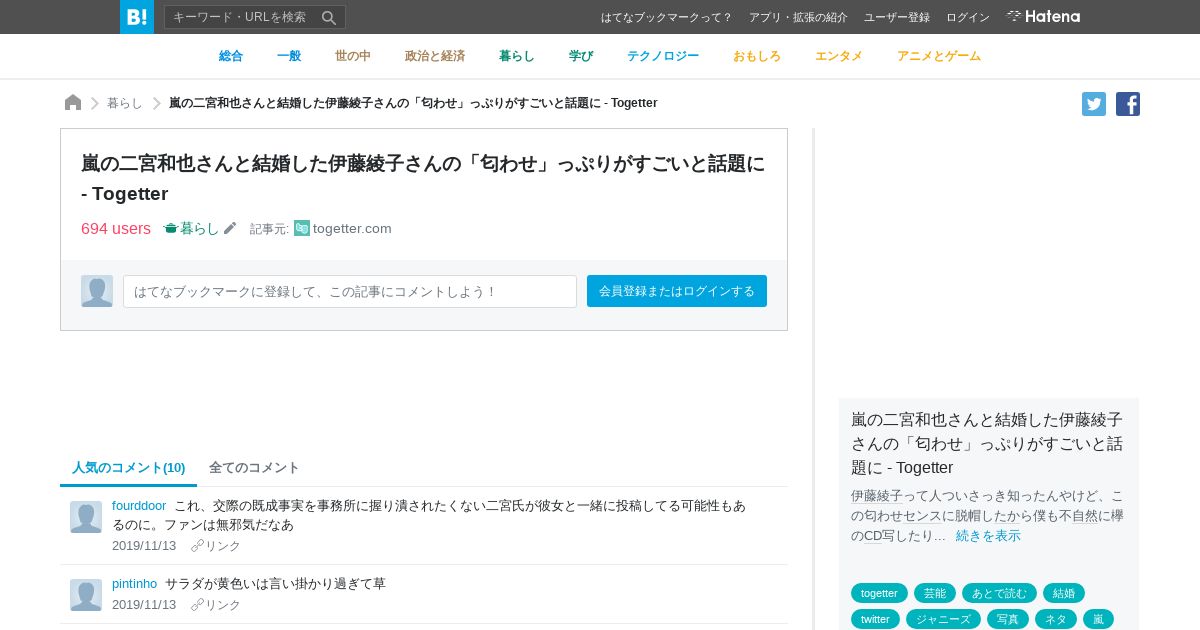The height and width of the screenshot is (630, 1200).
Task: Click the 暮らし breadcrumb link
Action: pos(125,103)
